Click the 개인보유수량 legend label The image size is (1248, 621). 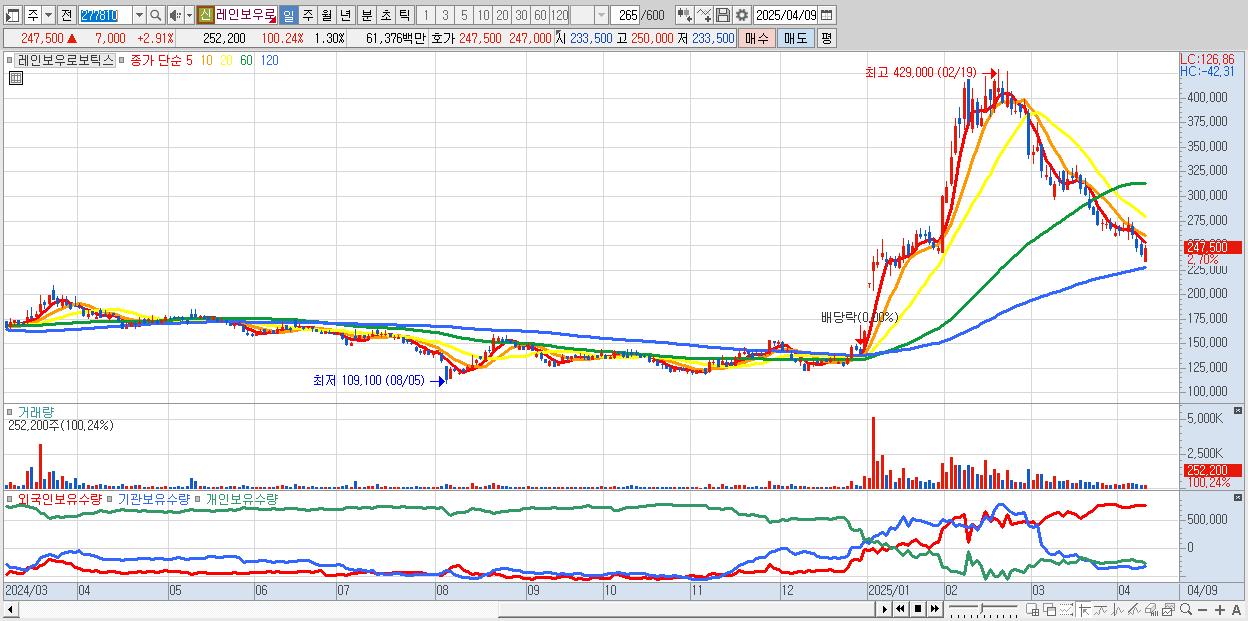tap(242, 498)
